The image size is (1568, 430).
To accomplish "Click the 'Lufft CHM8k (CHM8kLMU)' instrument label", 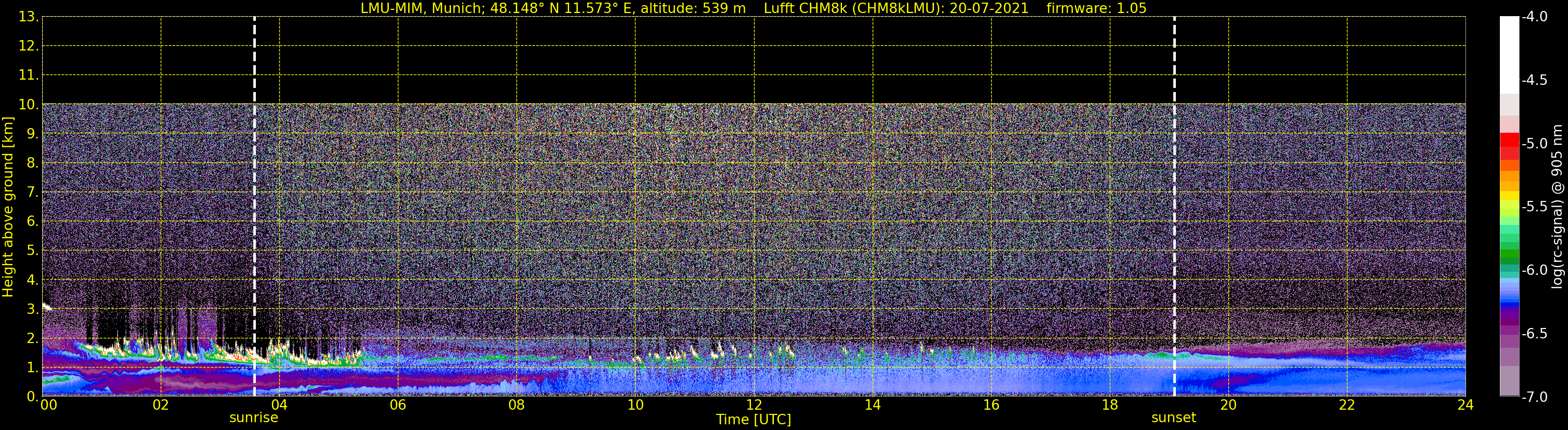I will (854, 8).
